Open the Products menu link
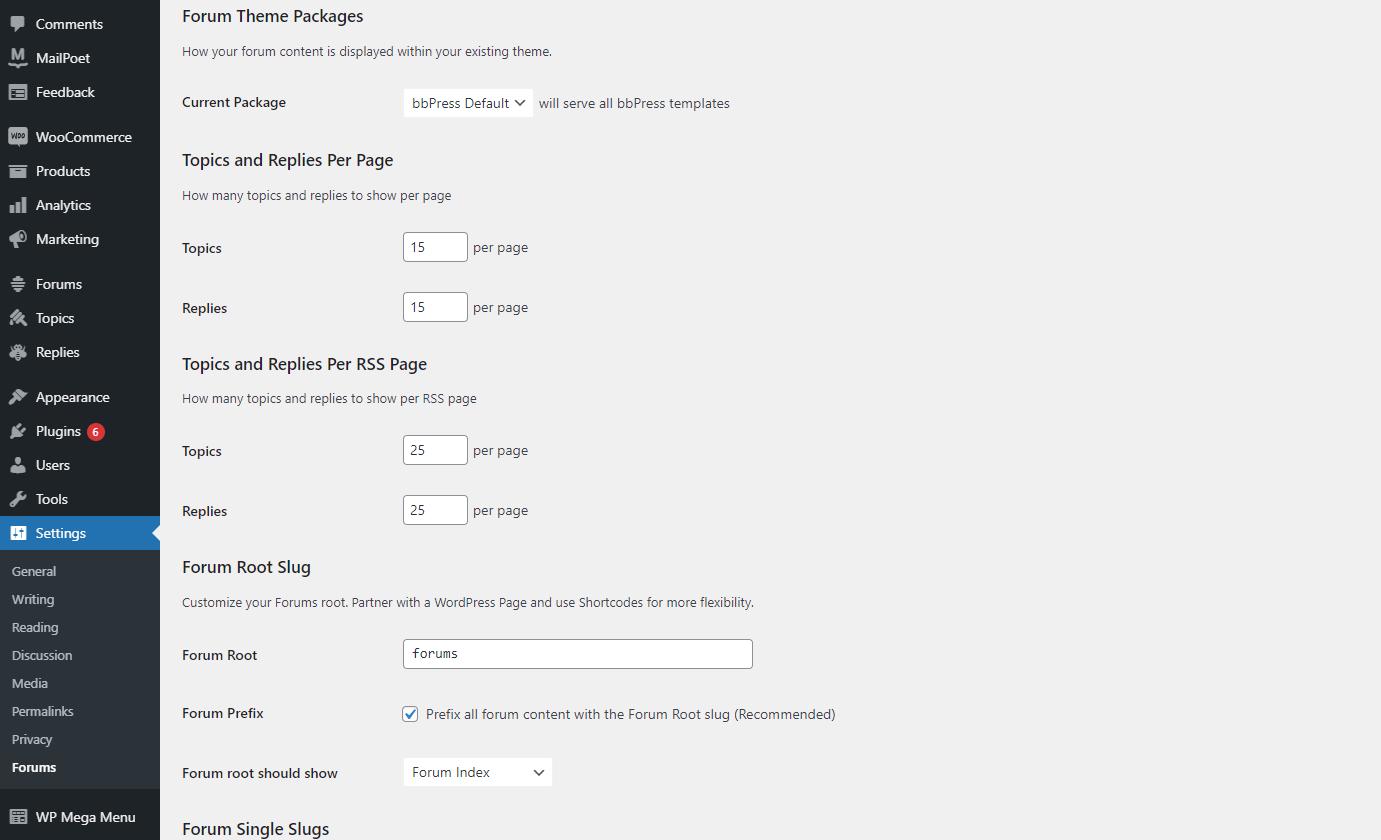Image resolution: width=1381 pixels, height=840 pixels. click(63, 171)
